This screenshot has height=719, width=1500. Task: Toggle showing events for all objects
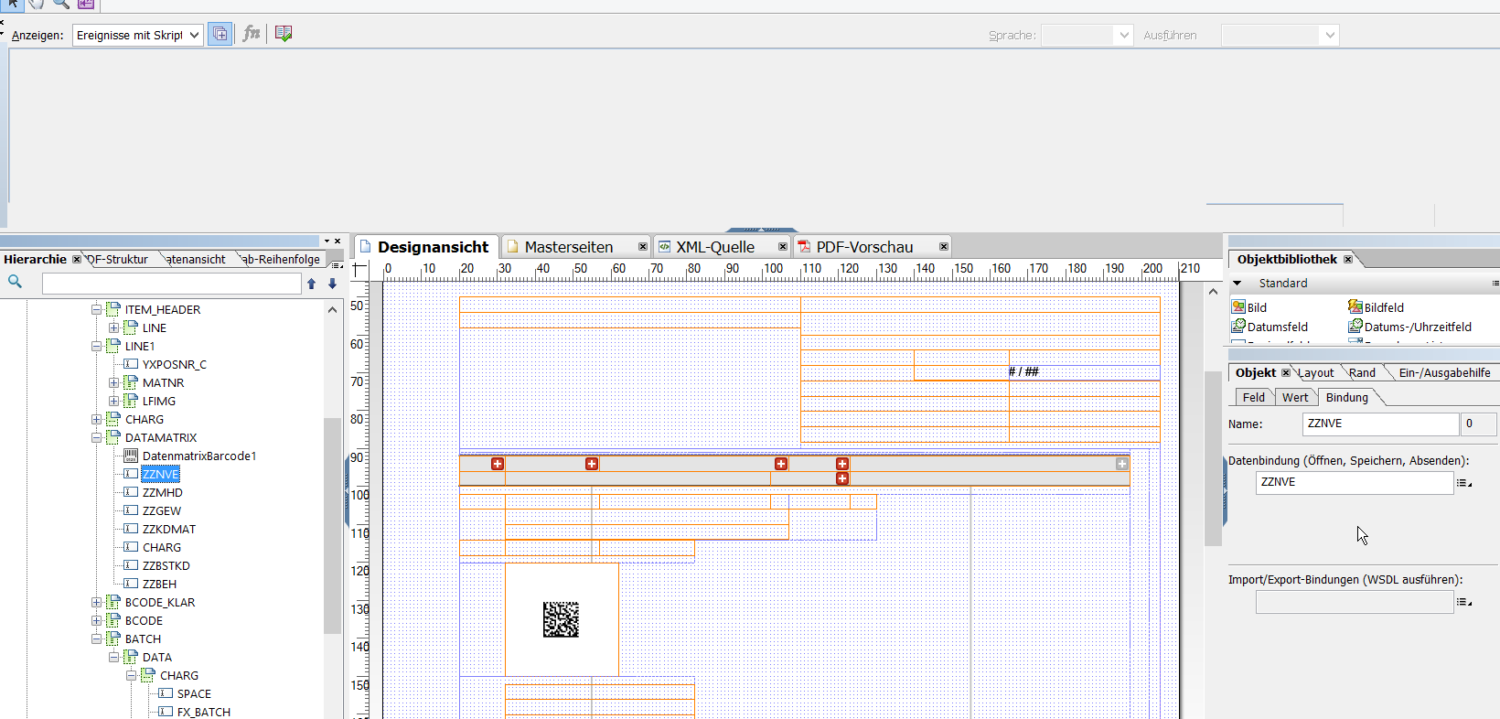pyautogui.click(x=219, y=33)
